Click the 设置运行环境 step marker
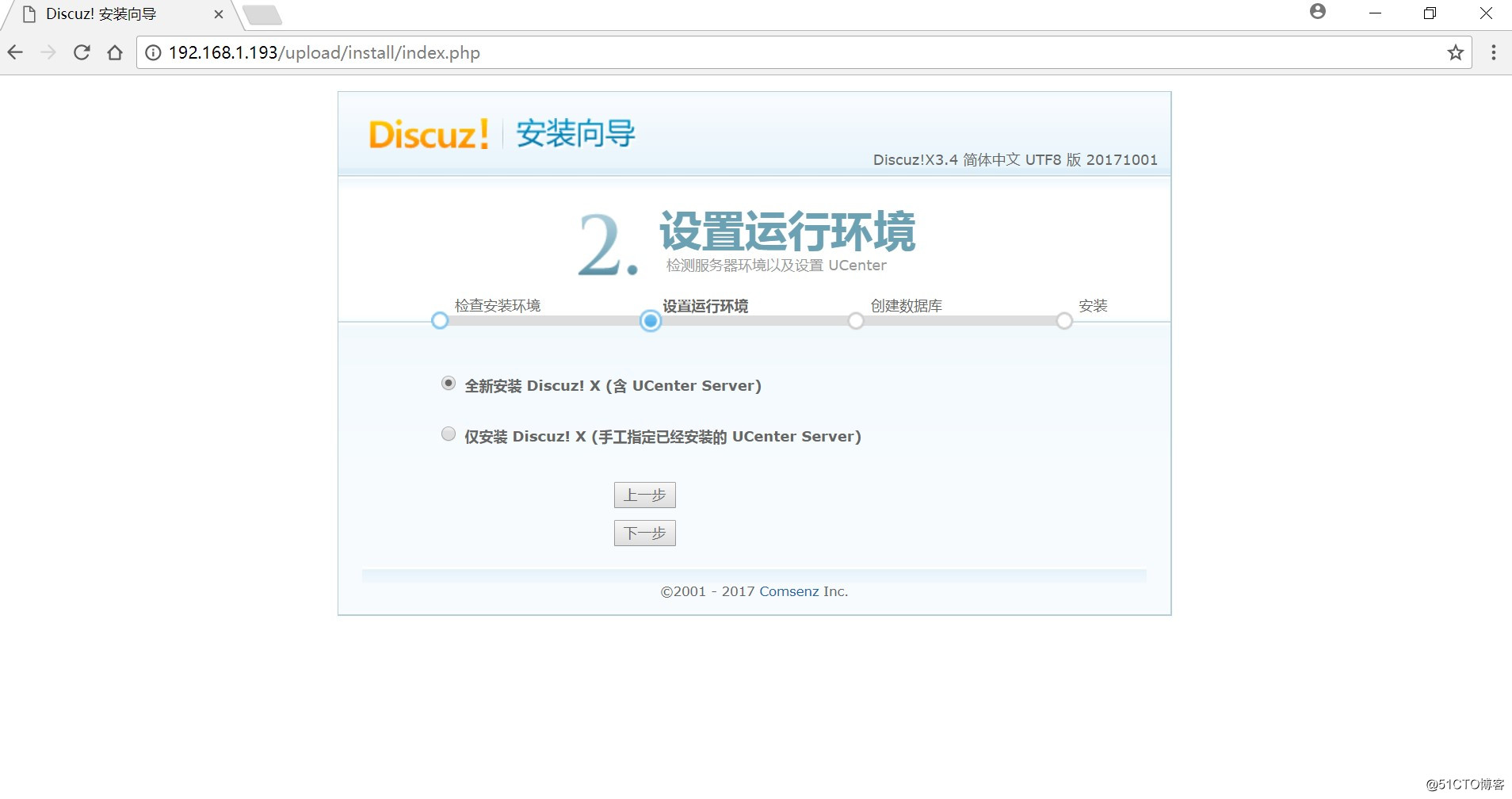 tap(651, 321)
